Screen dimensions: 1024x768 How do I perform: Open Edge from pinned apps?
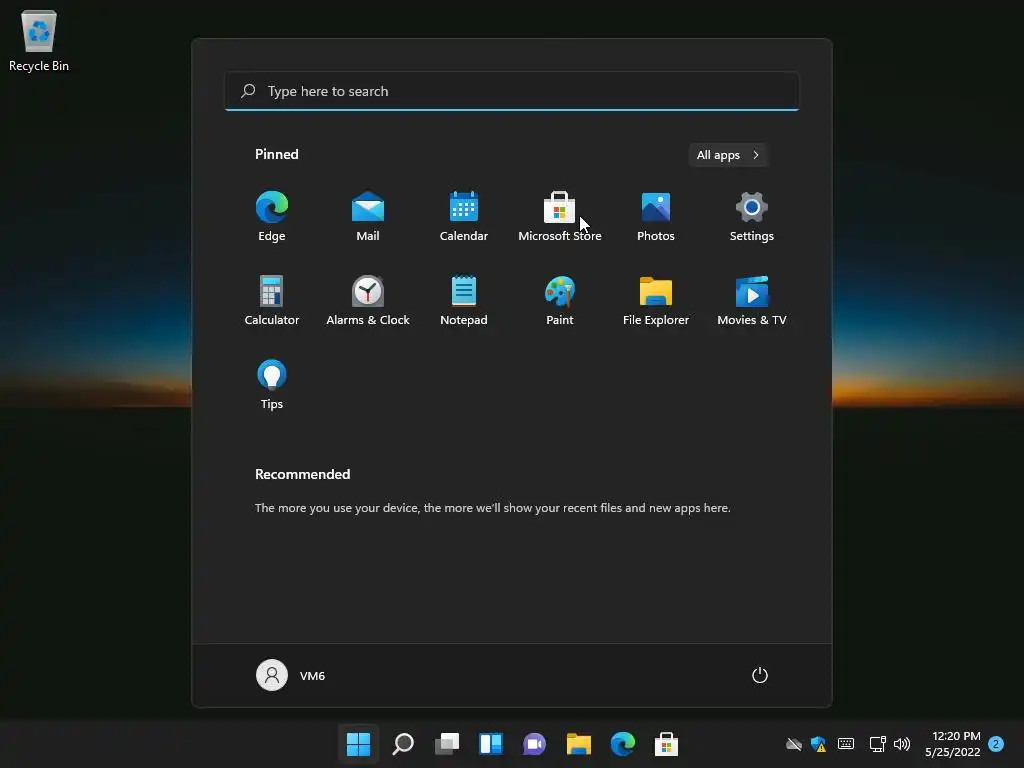coord(272,216)
